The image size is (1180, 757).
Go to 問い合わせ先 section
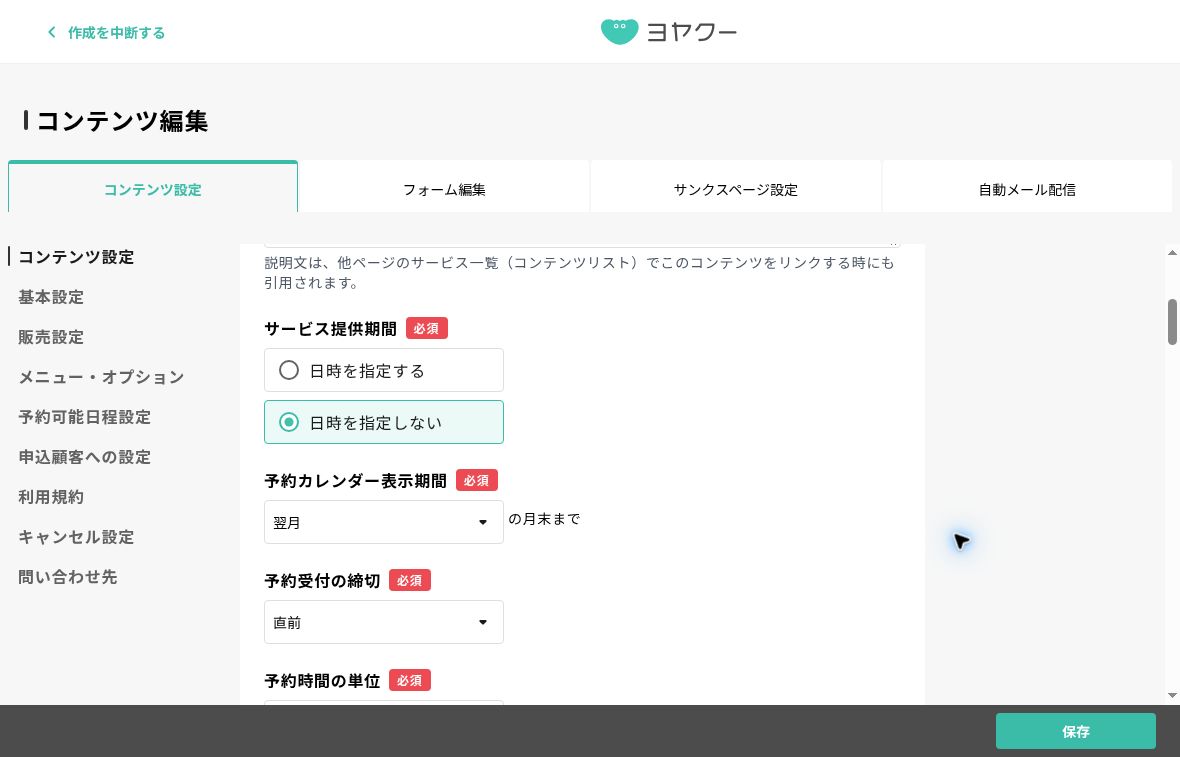click(68, 576)
